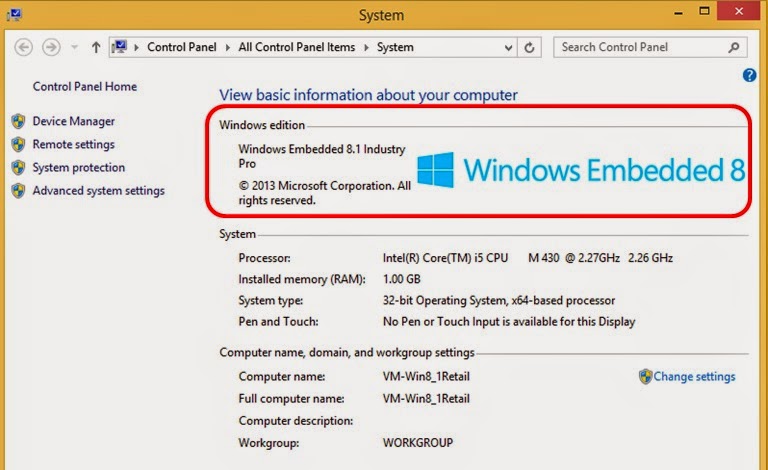
Task: Close the System window
Action: (739, 11)
